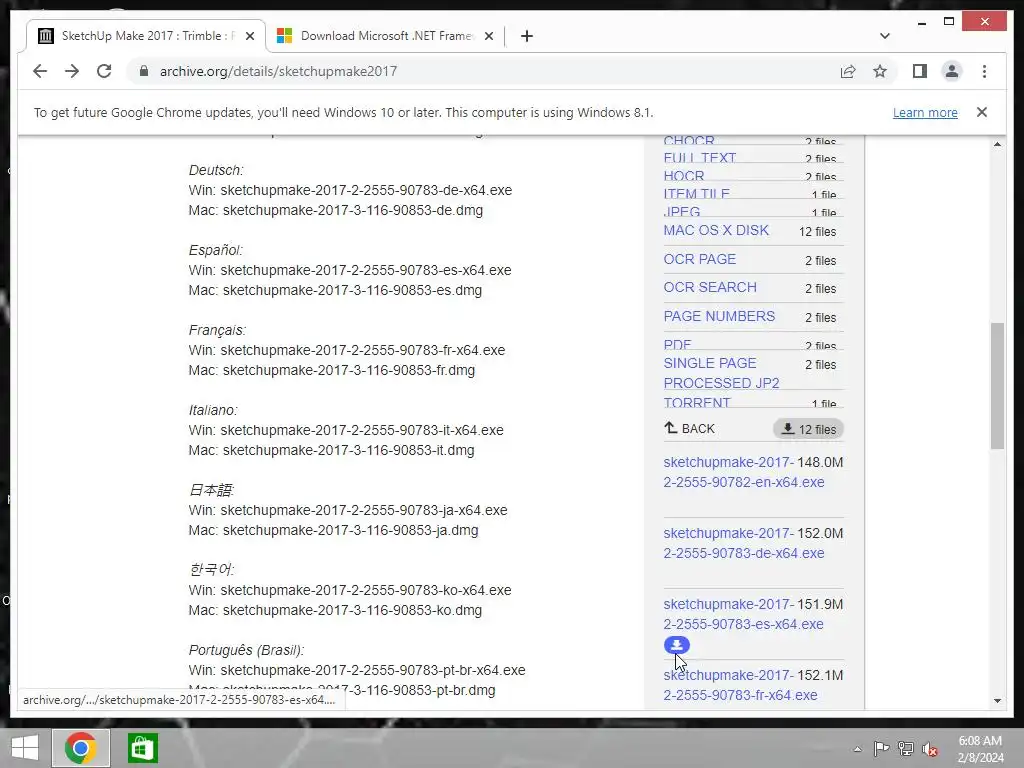The image size is (1024, 768).
Task: Click the vertical scrollbar thumb
Action: tap(997, 385)
